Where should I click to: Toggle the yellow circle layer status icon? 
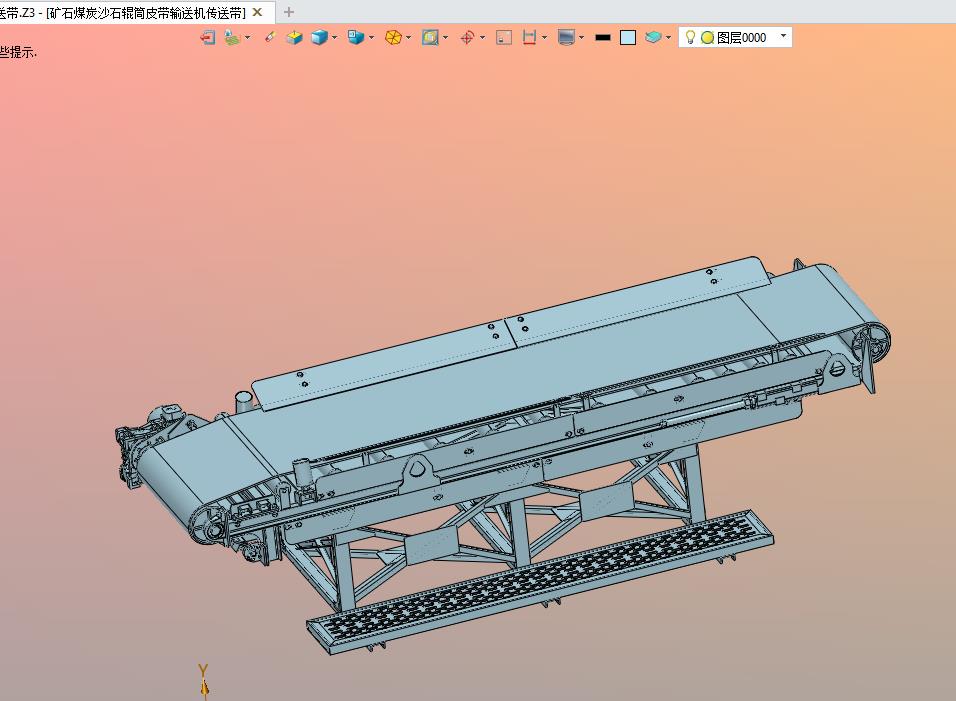707,37
